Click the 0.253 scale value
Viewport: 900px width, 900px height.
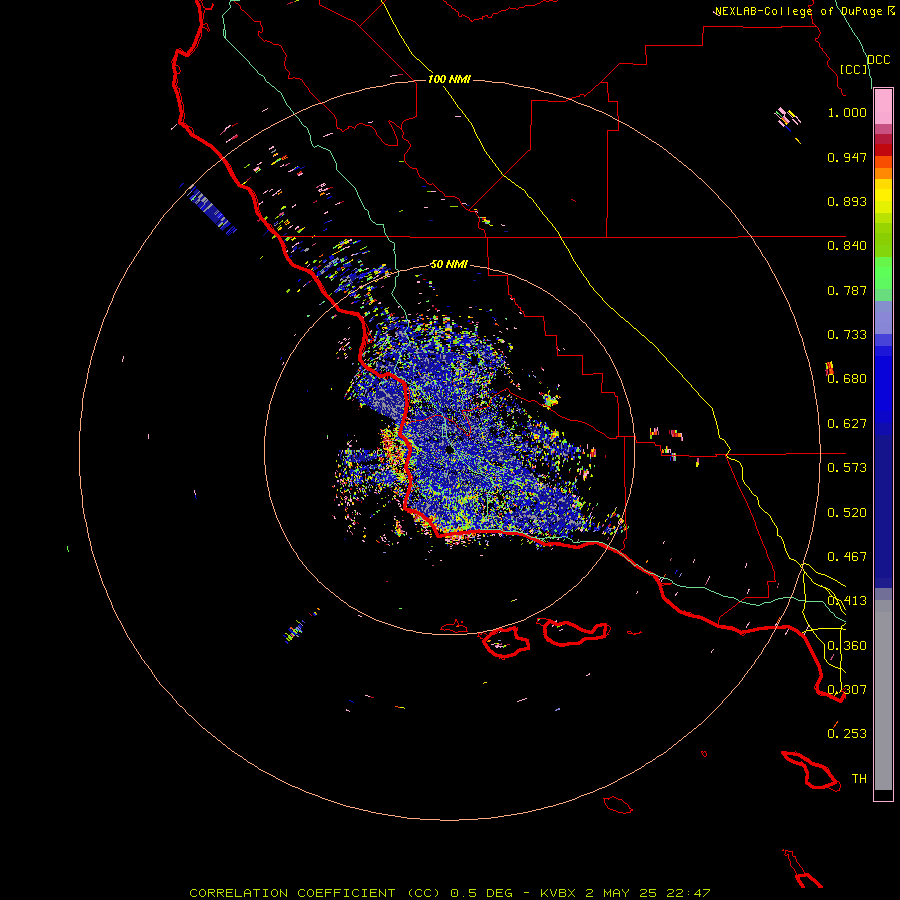(847, 734)
